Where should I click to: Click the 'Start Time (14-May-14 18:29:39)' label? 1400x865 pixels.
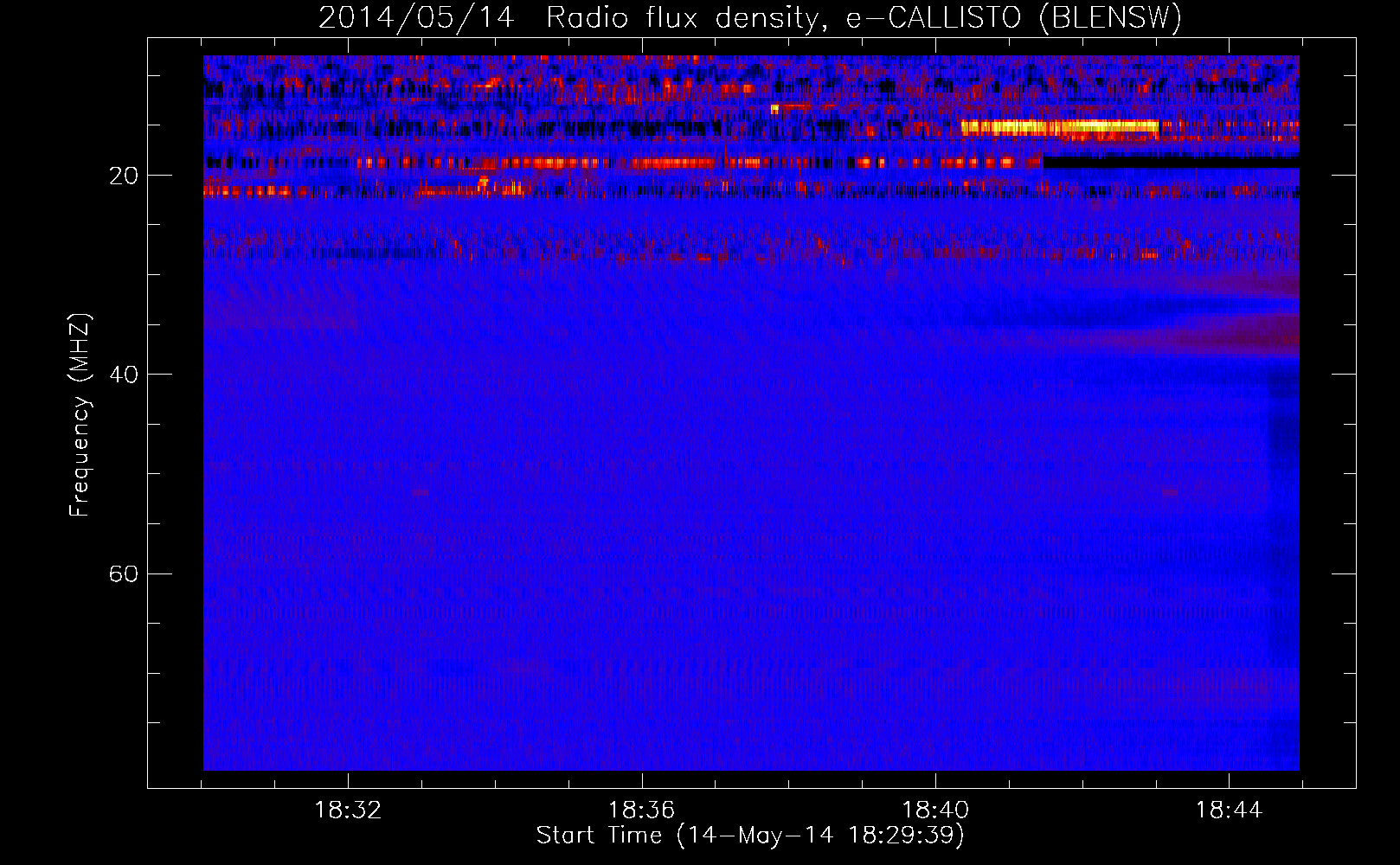click(x=750, y=836)
